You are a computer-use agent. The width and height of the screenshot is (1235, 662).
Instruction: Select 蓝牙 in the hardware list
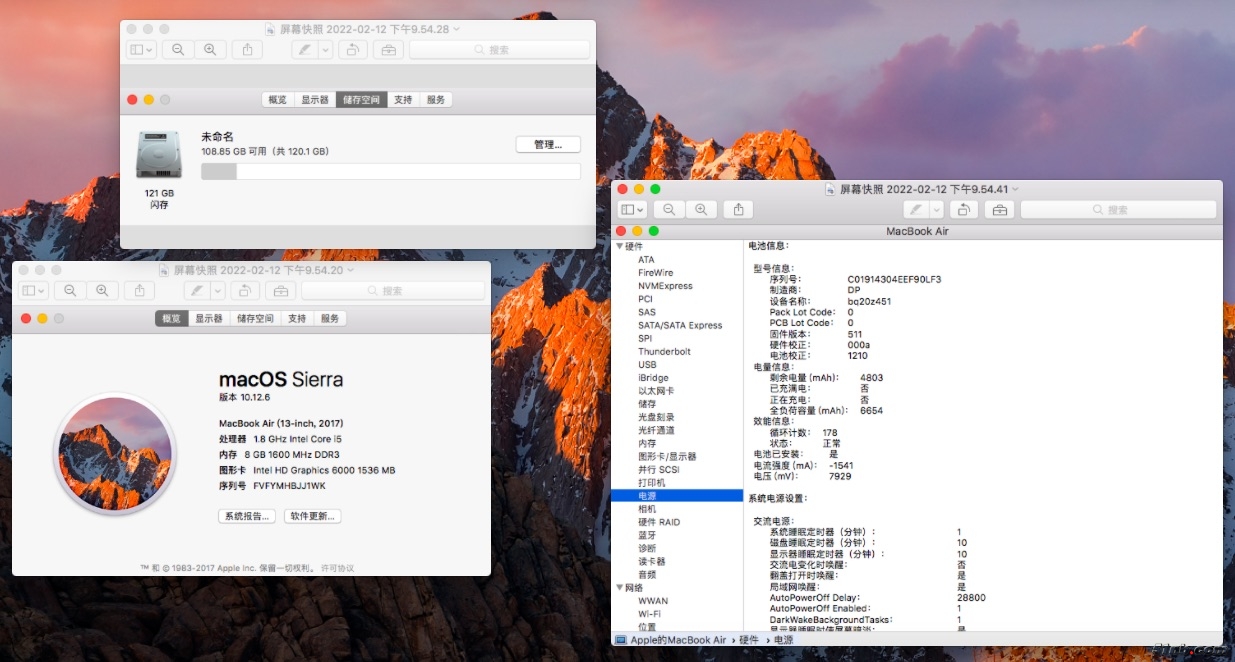pyautogui.click(x=647, y=535)
